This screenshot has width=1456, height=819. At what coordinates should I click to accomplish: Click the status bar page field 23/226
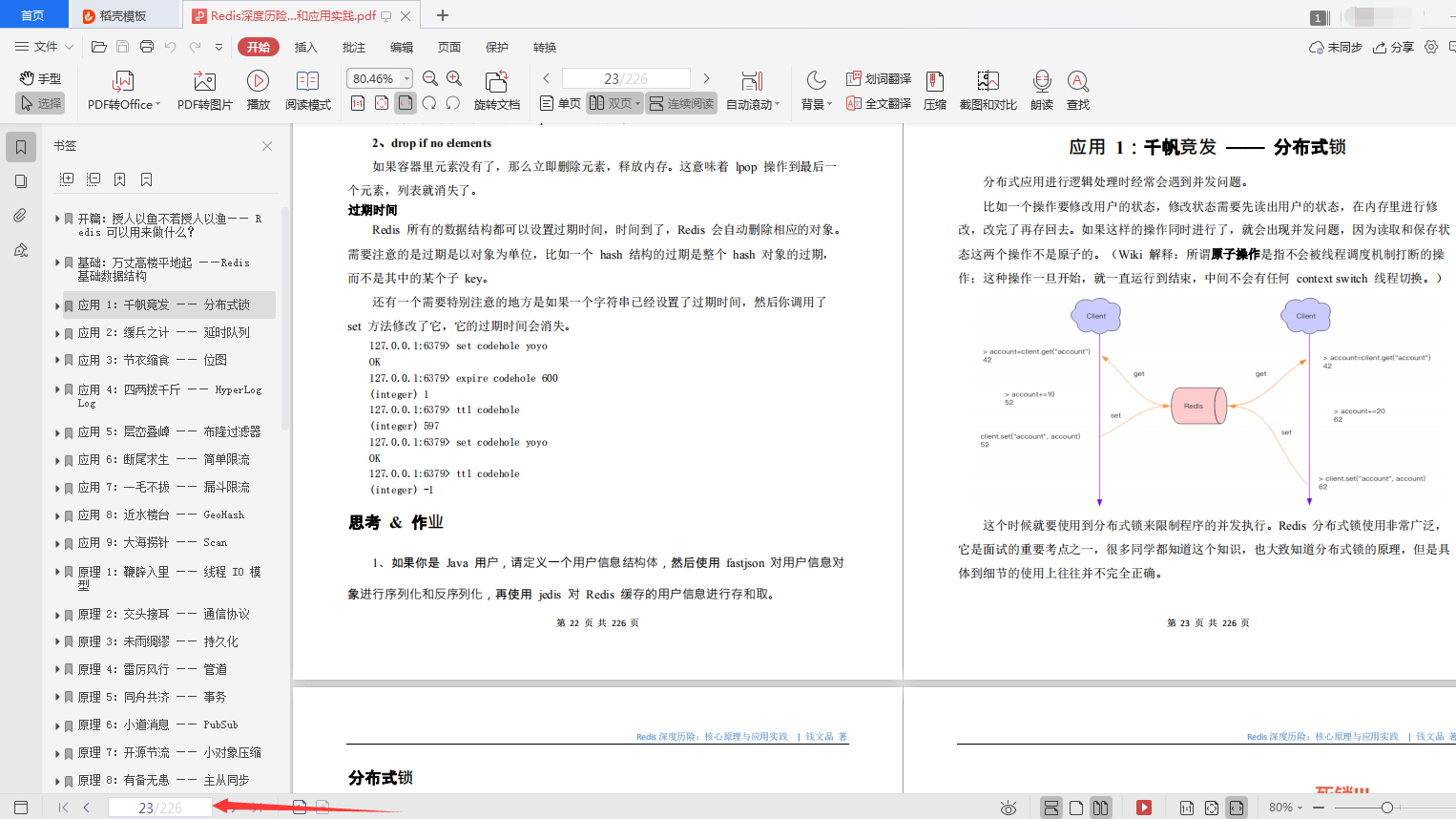coord(159,808)
